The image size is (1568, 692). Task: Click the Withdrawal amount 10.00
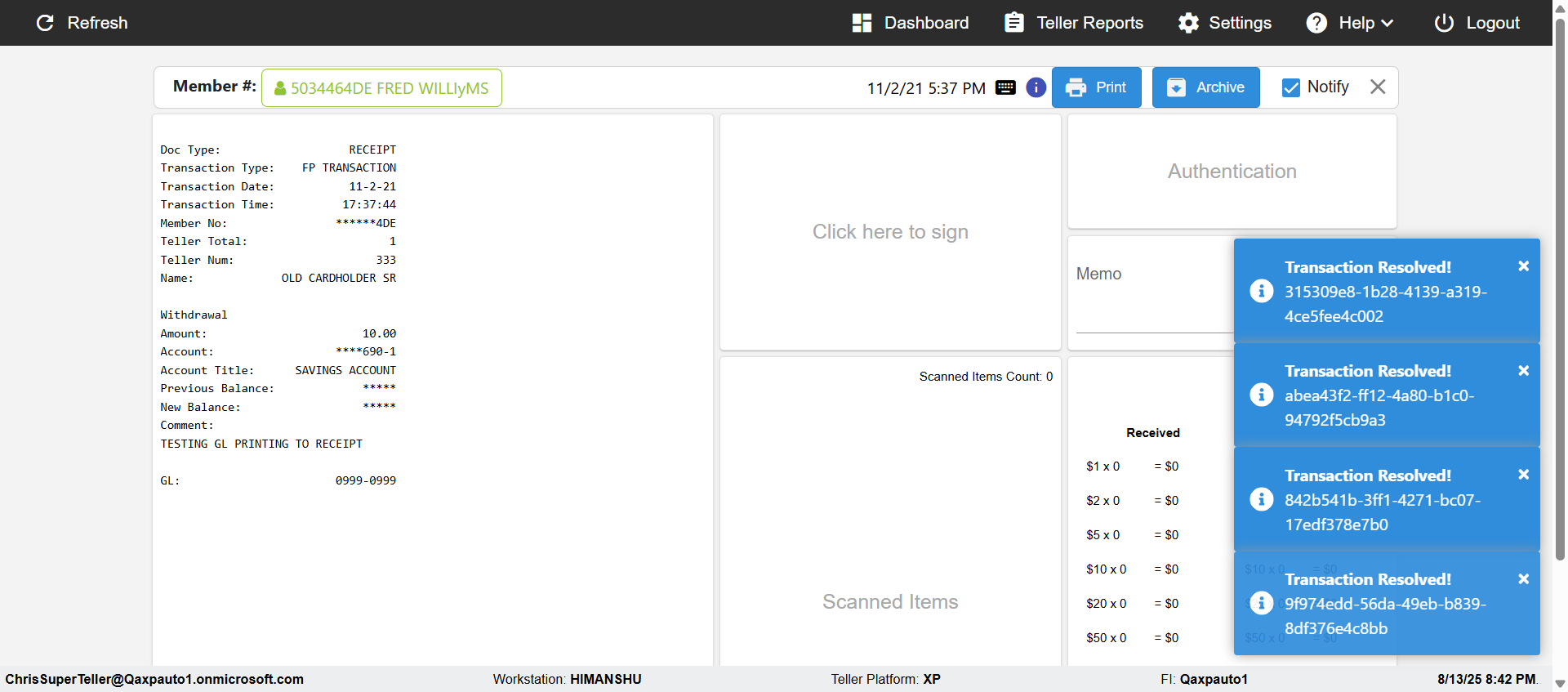(379, 333)
